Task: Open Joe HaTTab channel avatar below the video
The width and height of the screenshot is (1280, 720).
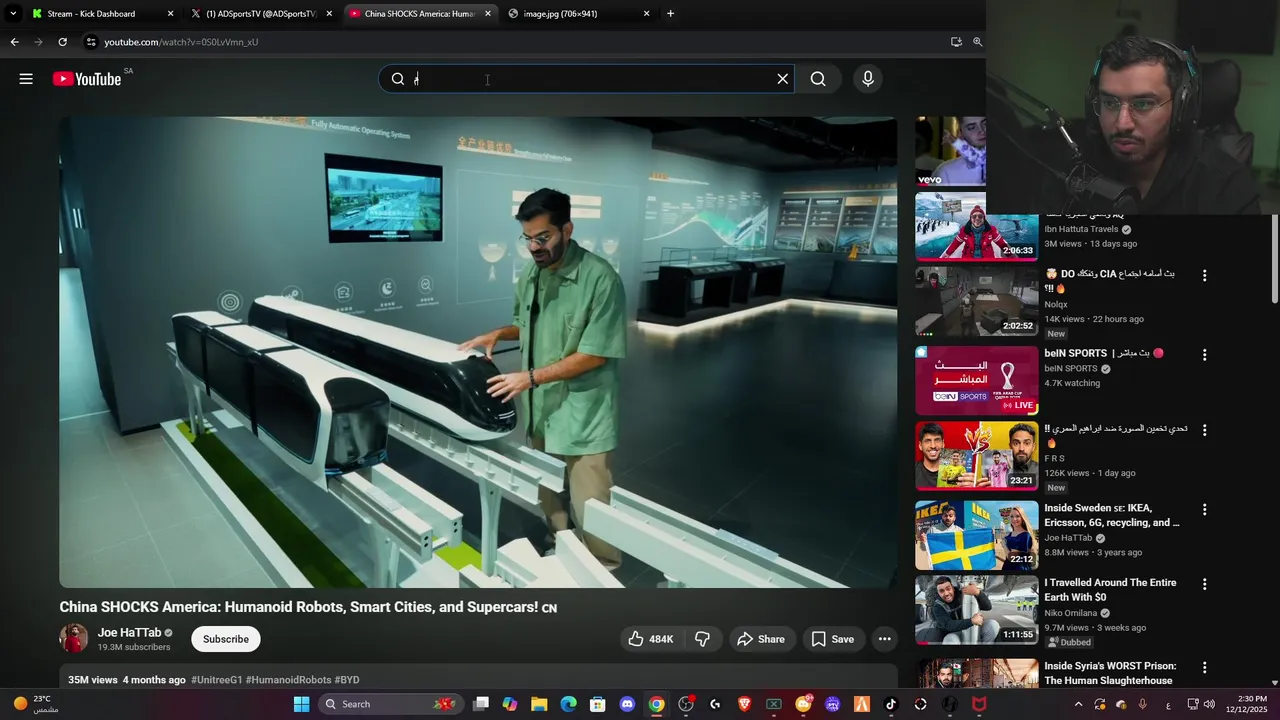Action: coord(74,638)
